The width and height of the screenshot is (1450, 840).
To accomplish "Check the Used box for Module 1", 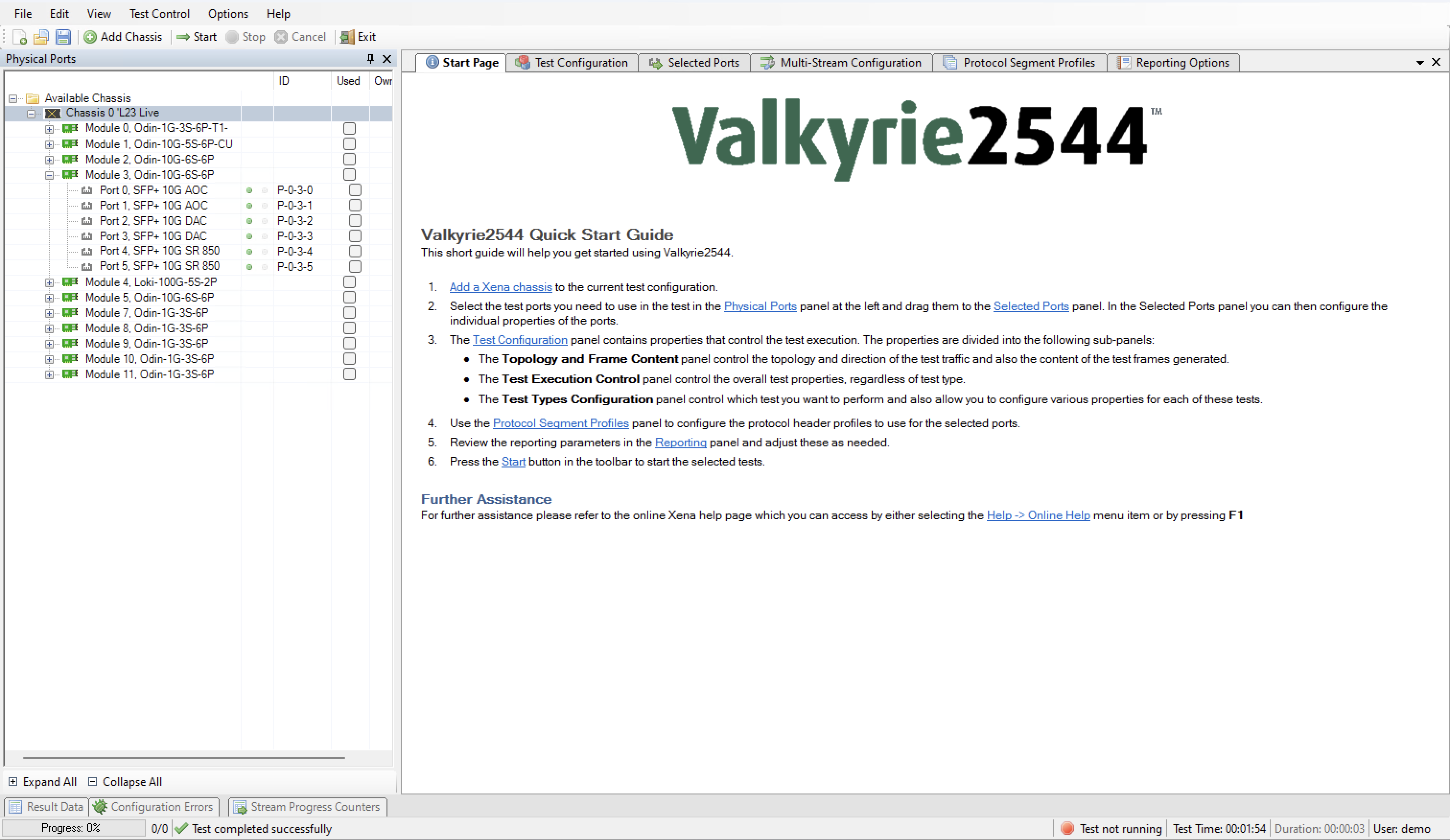I will [x=349, y=144].
